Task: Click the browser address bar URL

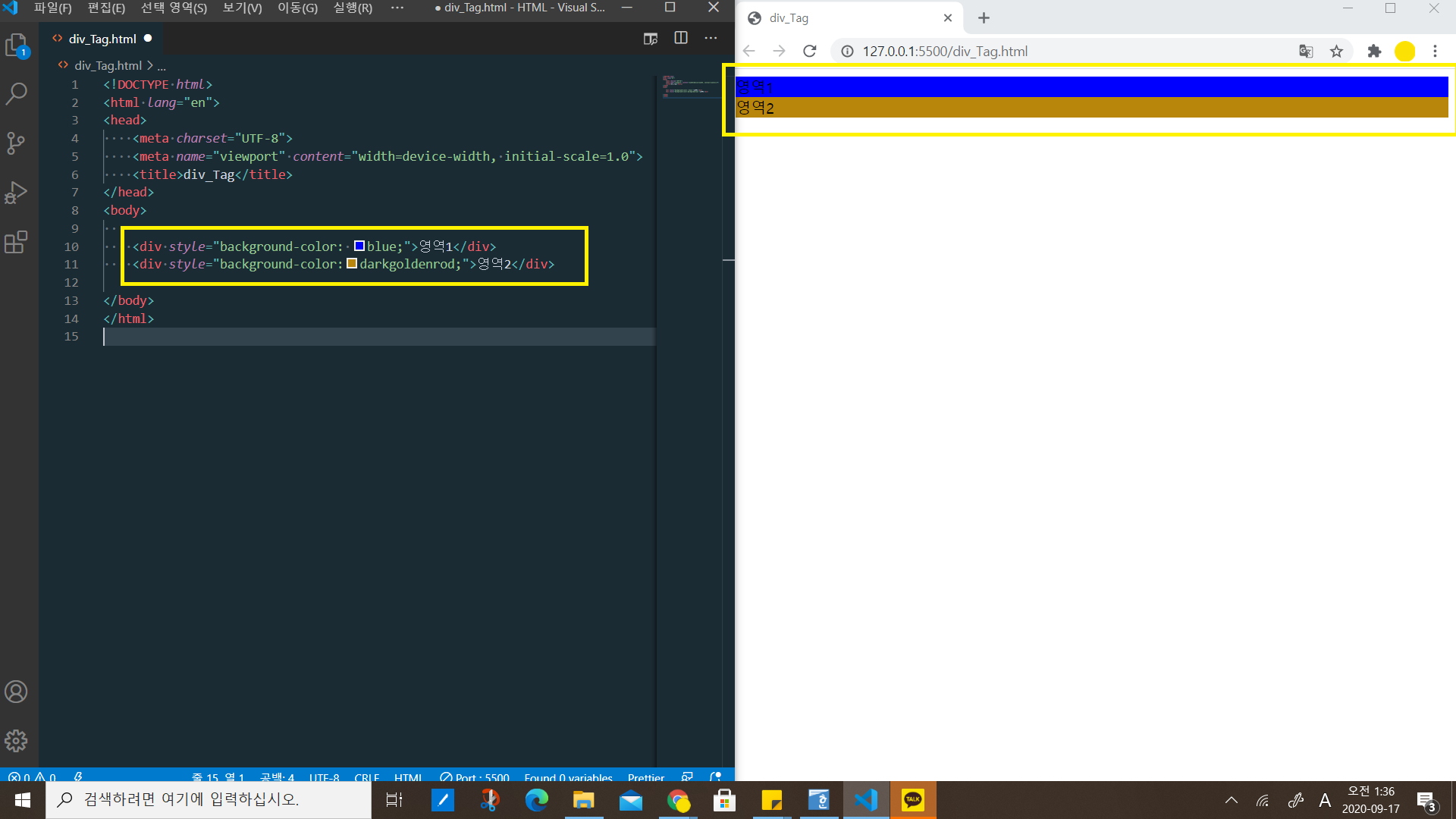Action: coord(945,52)
